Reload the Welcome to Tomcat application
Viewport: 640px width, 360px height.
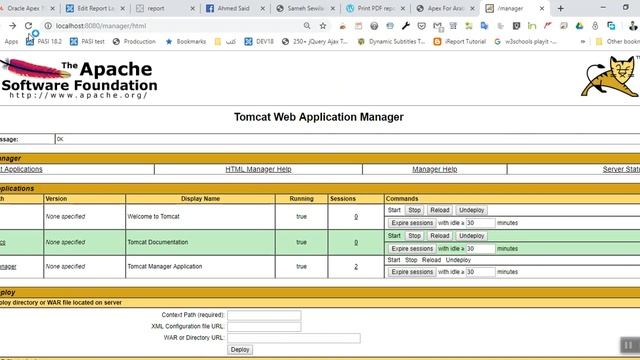[440, 210]
